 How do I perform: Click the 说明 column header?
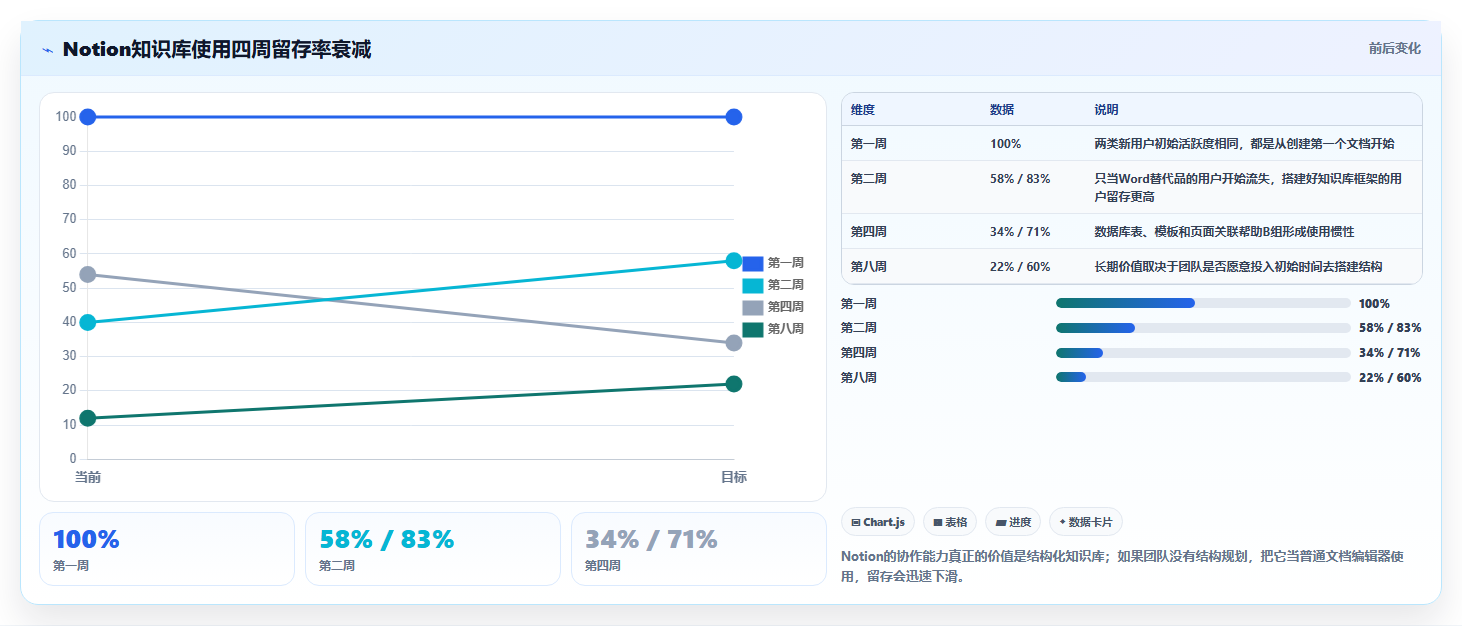1106,110
